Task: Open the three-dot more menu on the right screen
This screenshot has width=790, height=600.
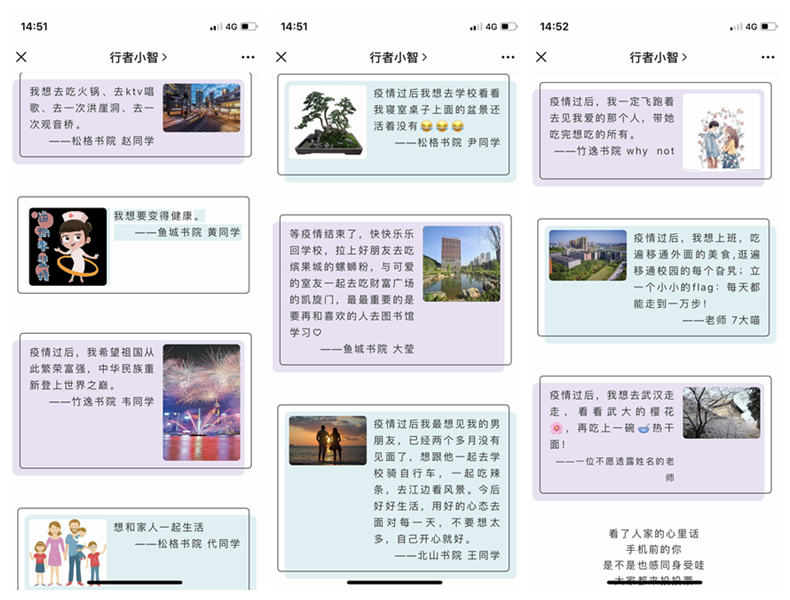Action: (766, 58)
